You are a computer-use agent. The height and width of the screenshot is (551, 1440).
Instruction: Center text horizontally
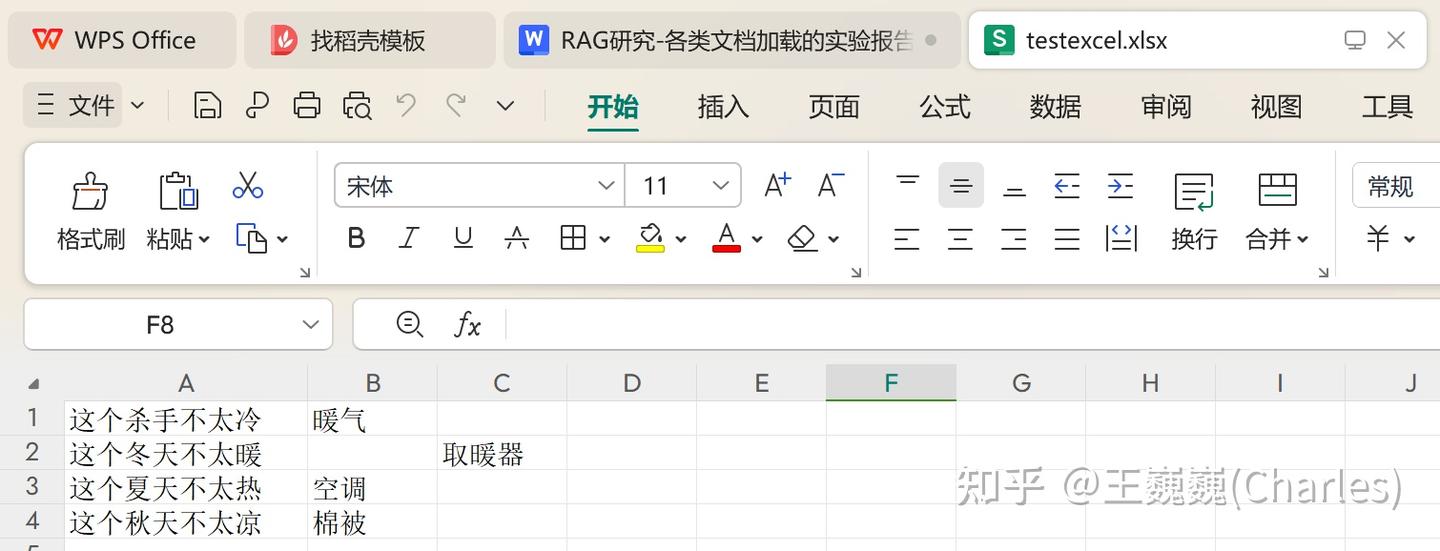(x=960, y=239)
